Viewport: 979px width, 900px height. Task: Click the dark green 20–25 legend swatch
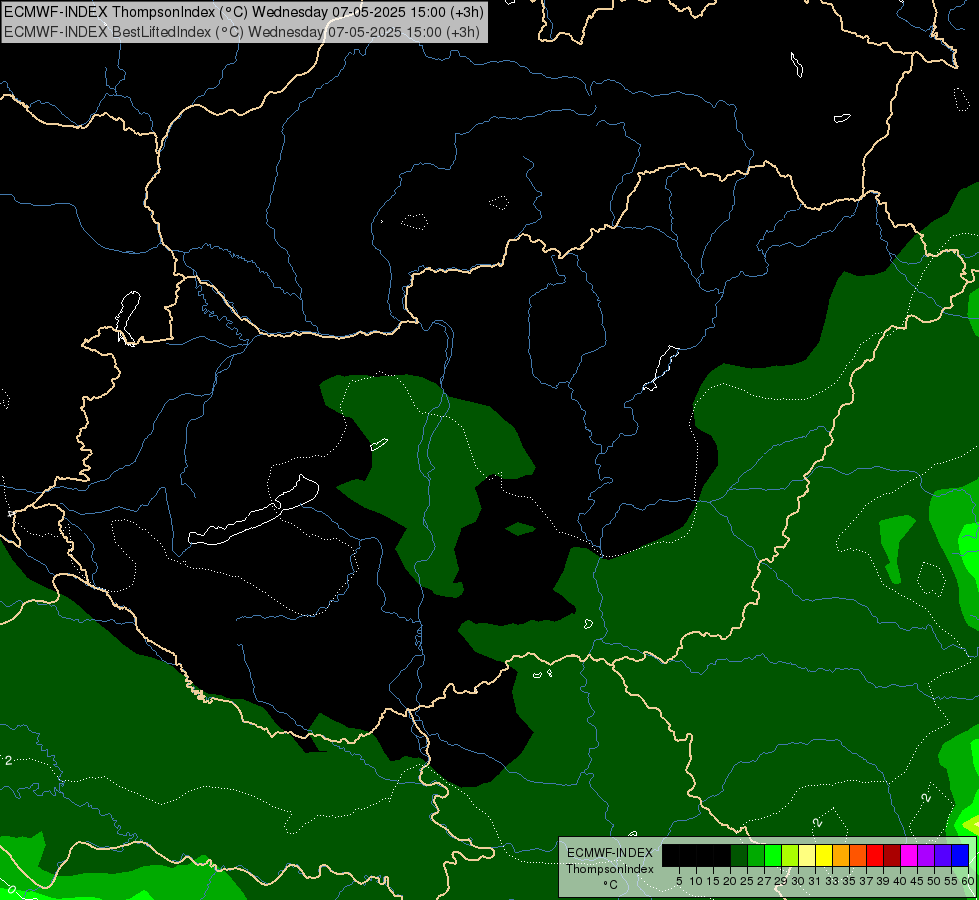pyautogui.click(x=739, y=856)
